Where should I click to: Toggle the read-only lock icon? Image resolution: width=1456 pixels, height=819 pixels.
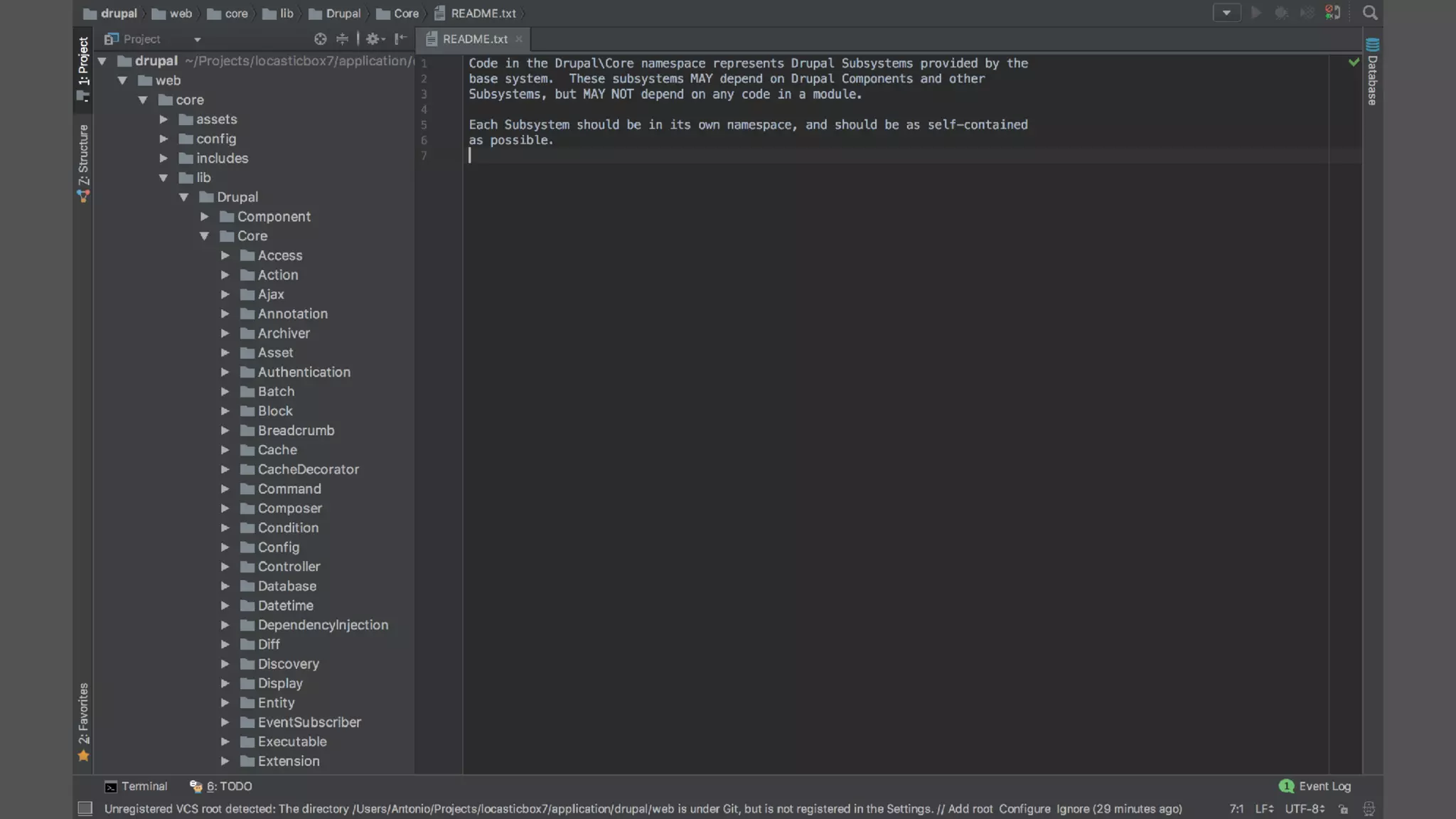coord(1343,809)
